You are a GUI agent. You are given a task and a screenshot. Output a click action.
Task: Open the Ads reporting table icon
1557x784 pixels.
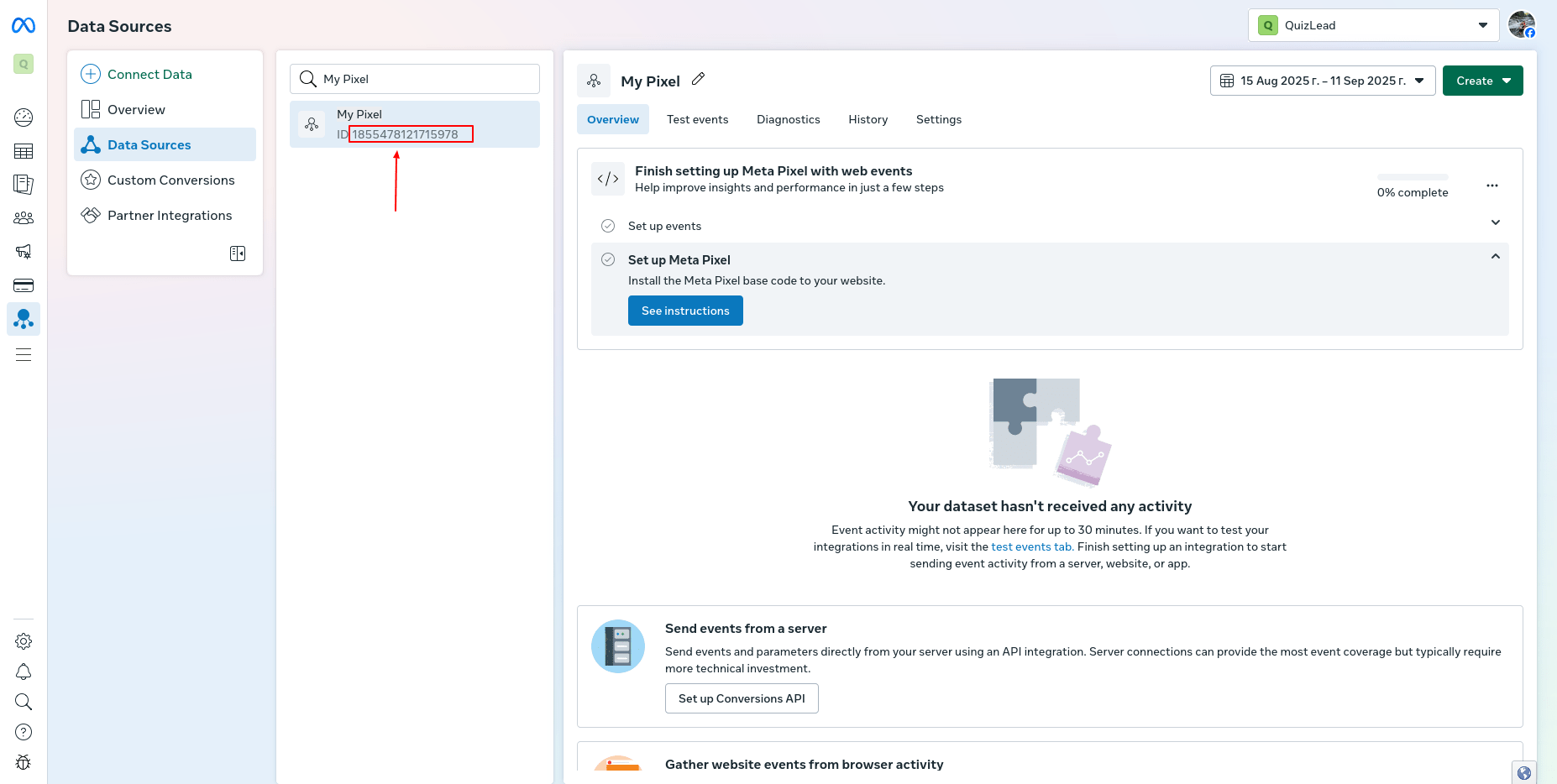click(x=24, y=151)
